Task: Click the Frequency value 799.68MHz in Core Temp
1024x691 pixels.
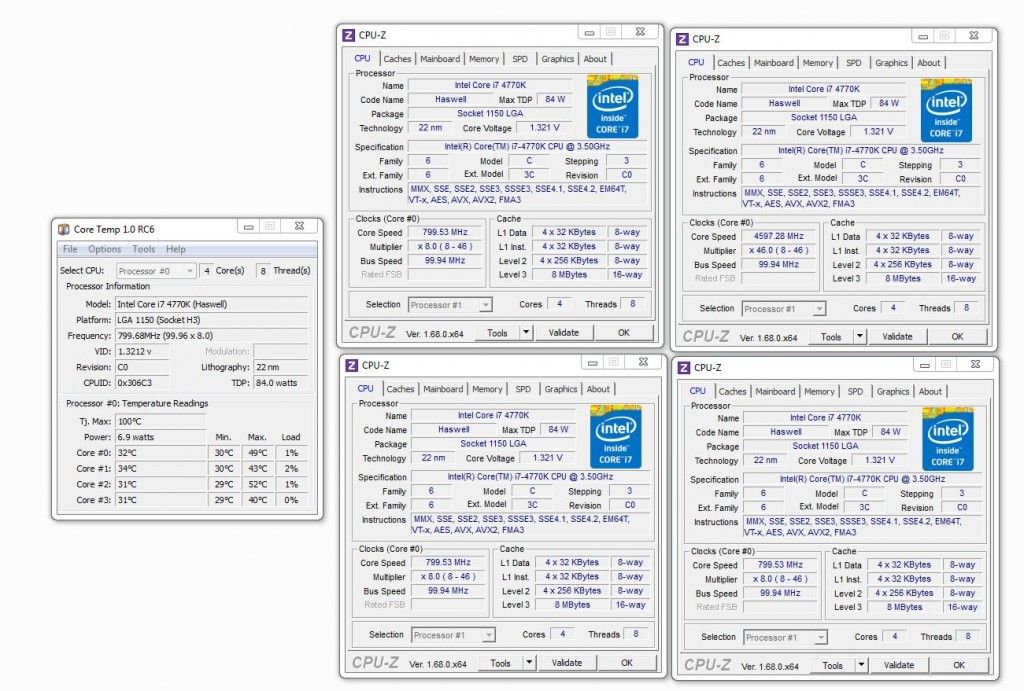Action: click(212, 336)
